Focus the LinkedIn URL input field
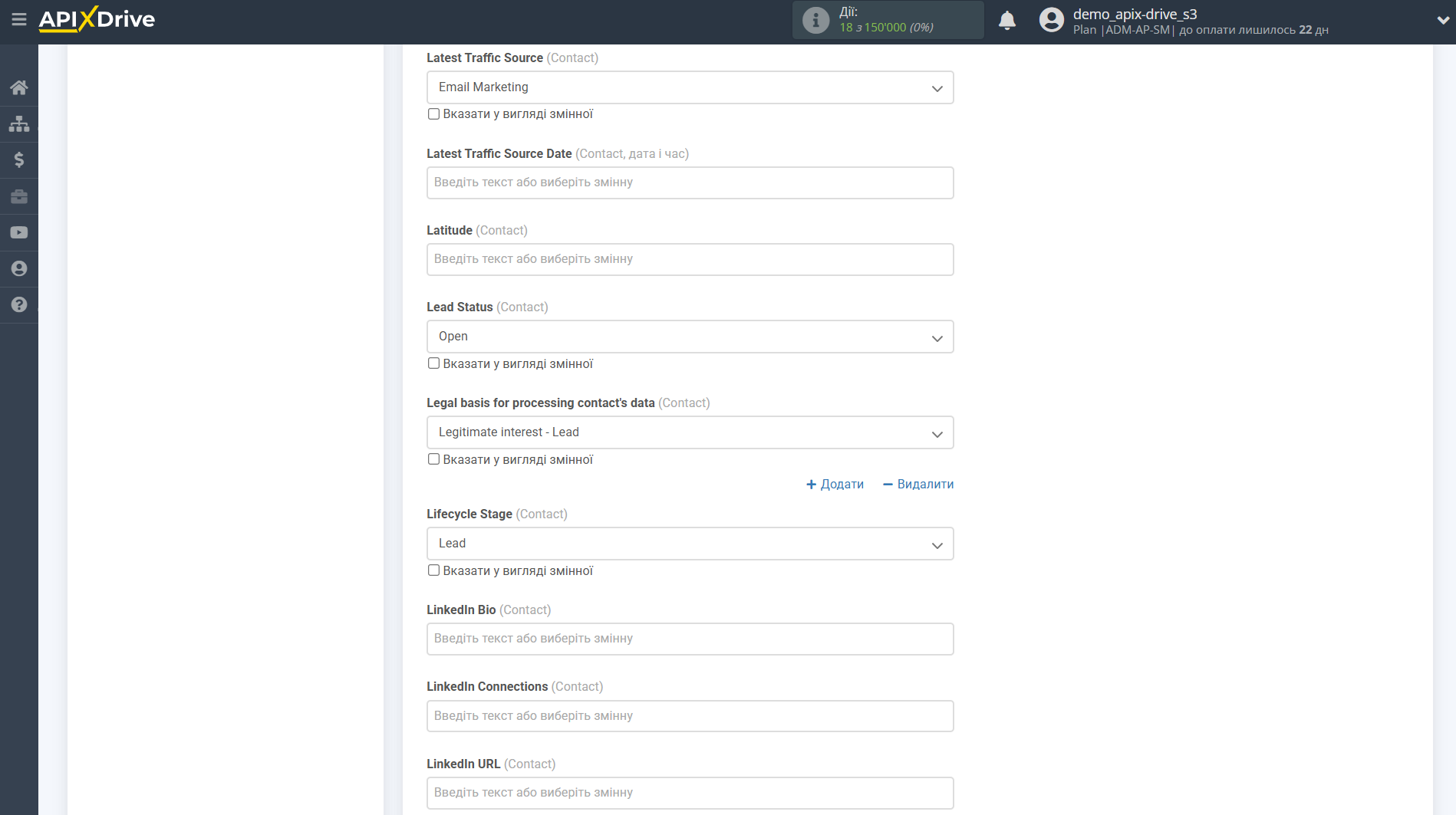The image size is (1456, 815). [x=690, y=793]
